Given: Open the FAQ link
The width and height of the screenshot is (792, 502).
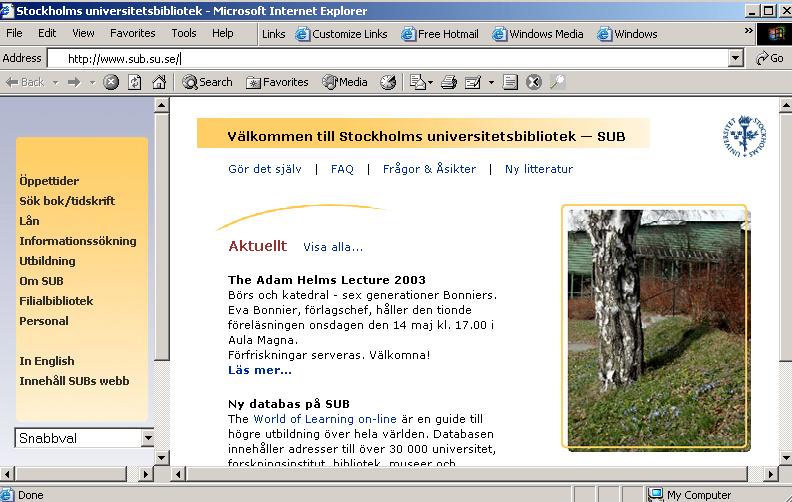Looking at the screenshot, I should click(342, 169).
